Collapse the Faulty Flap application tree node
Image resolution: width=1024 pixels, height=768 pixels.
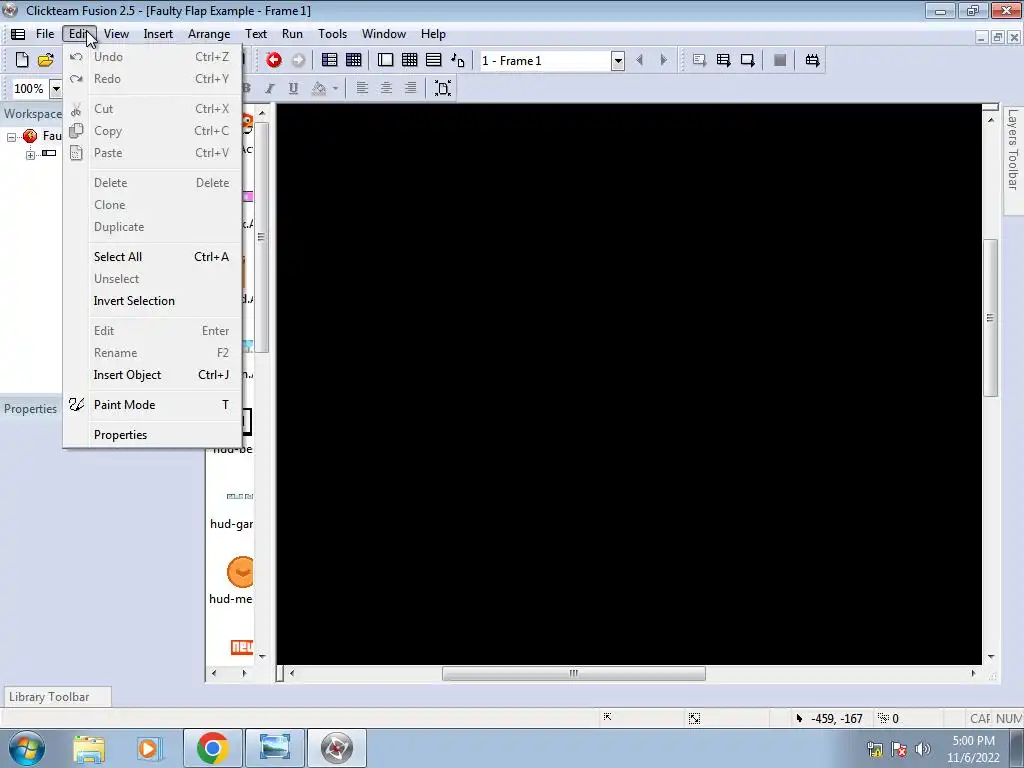click(11, 136)
